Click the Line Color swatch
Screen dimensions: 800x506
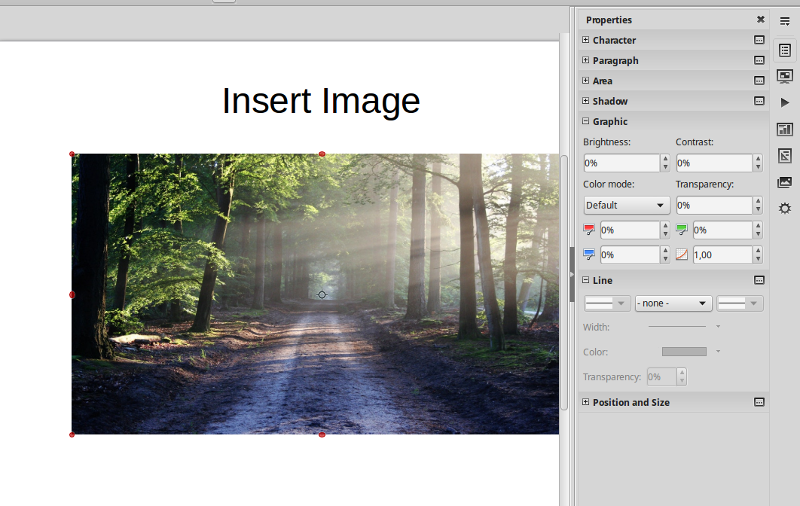[x=685, y=352]
